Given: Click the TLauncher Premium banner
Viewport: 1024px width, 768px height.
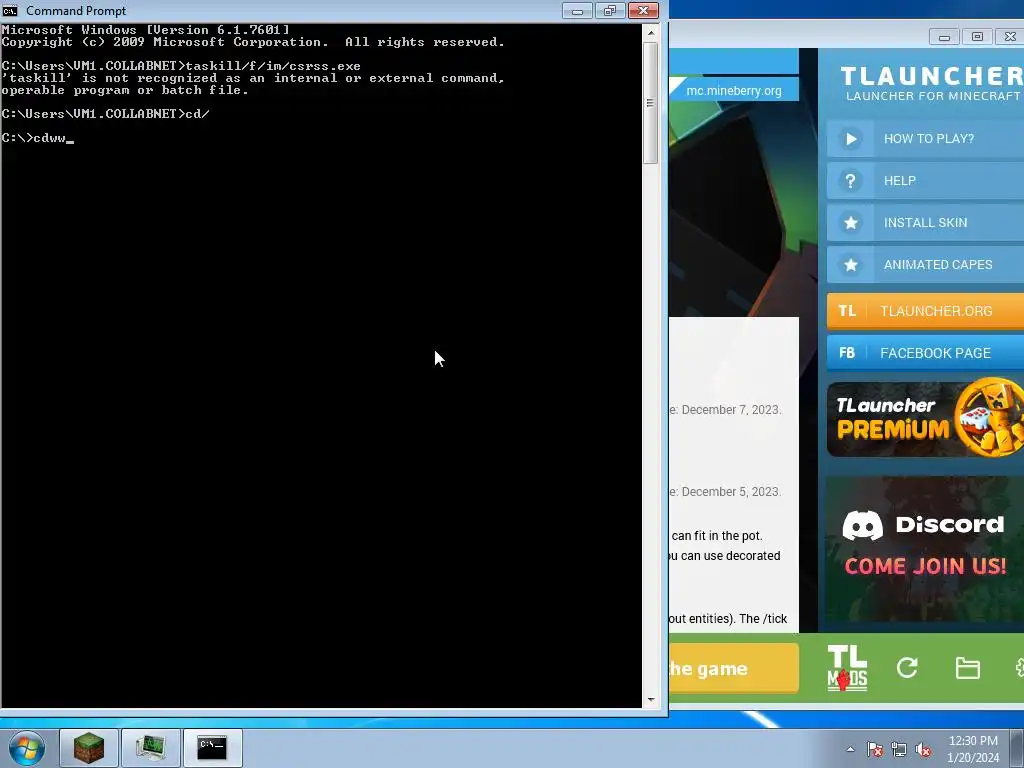Looking at the screenshot, I should [x=925, y=418].
